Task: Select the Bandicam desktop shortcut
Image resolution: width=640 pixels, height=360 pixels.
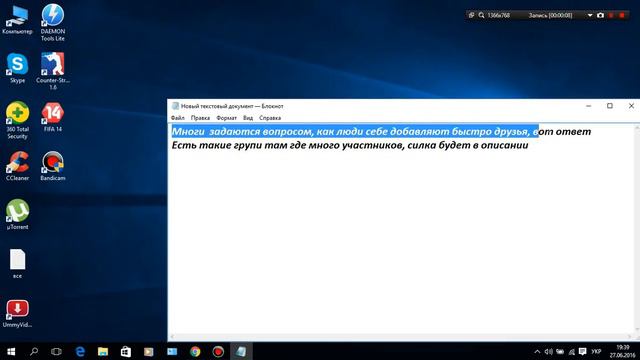Action: click(x=53, y=166)
